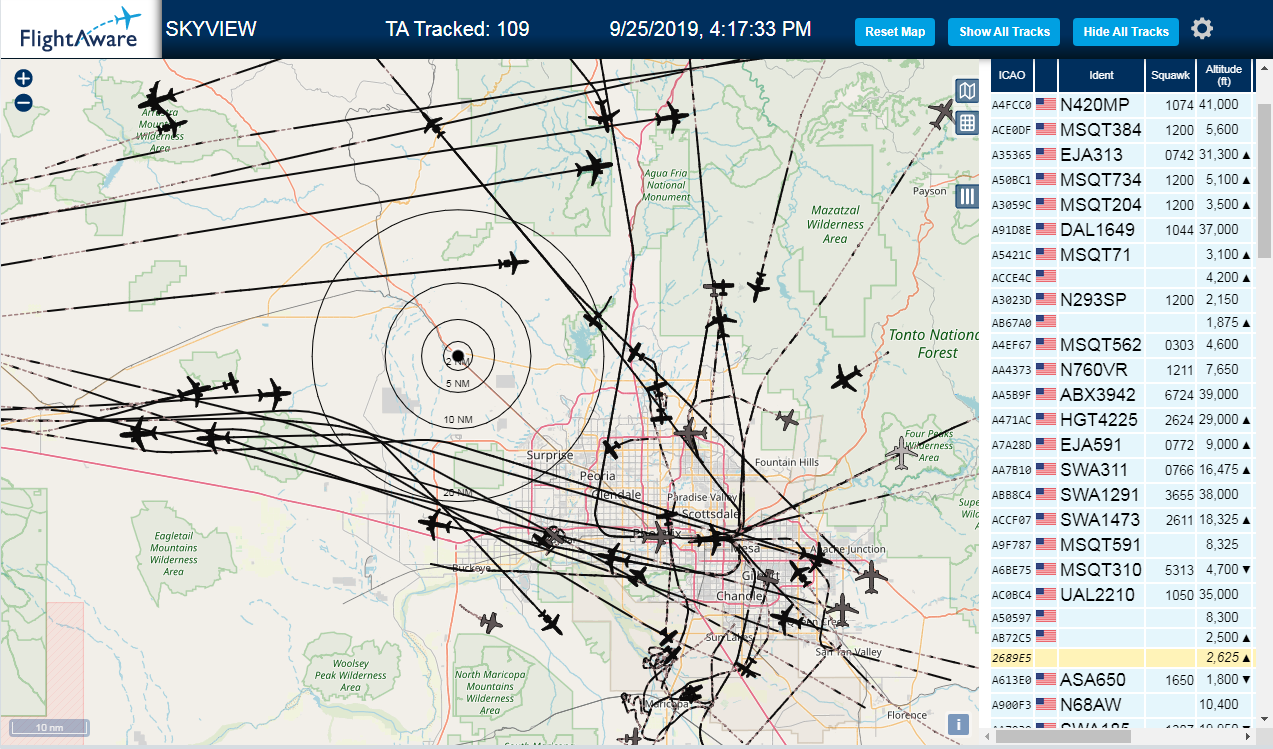The image size is (1273, 749).
Task: Select the highlighted 2689E5 row
Action: coord(1120,657)
